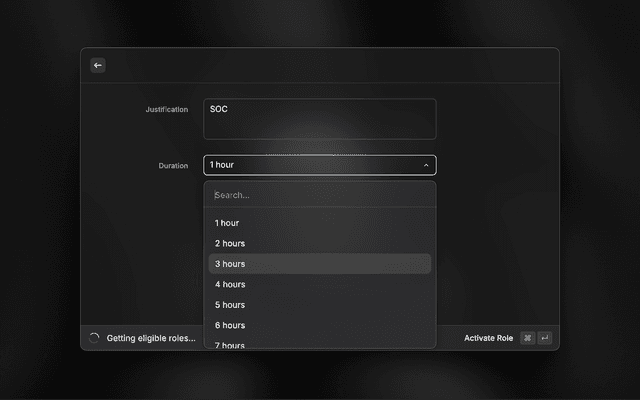This screenshot has width=640, height=400.
Task: Click the Duration field label
Action: [x=173, y=165]
